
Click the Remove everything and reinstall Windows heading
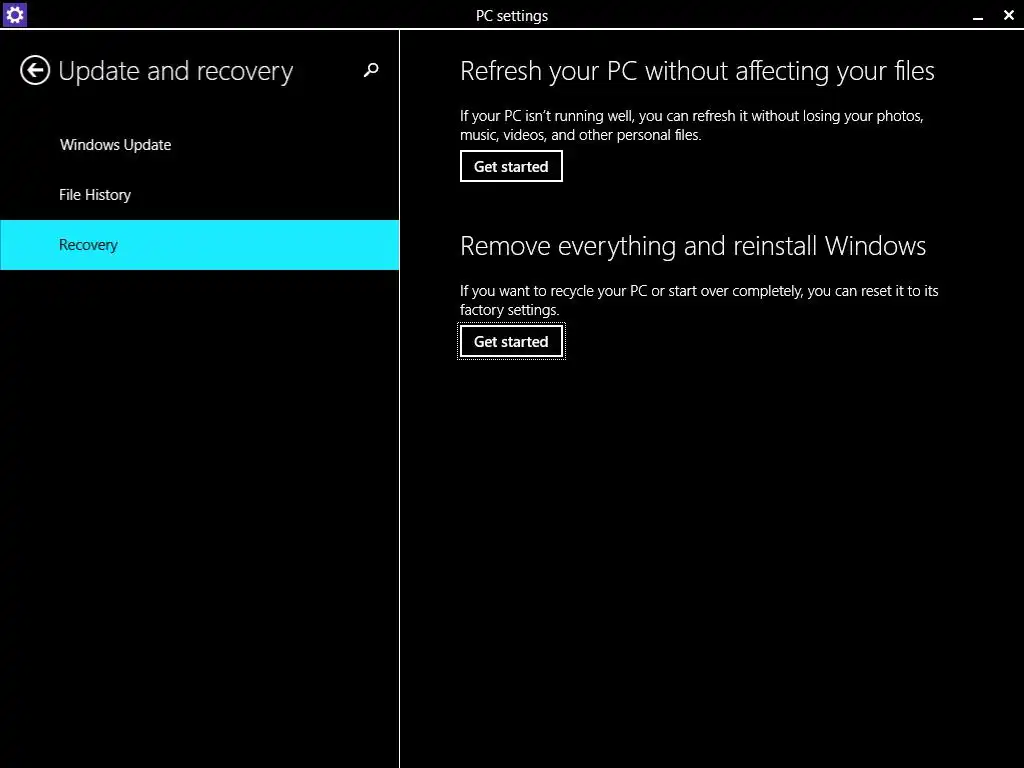[x=693, y=246]
